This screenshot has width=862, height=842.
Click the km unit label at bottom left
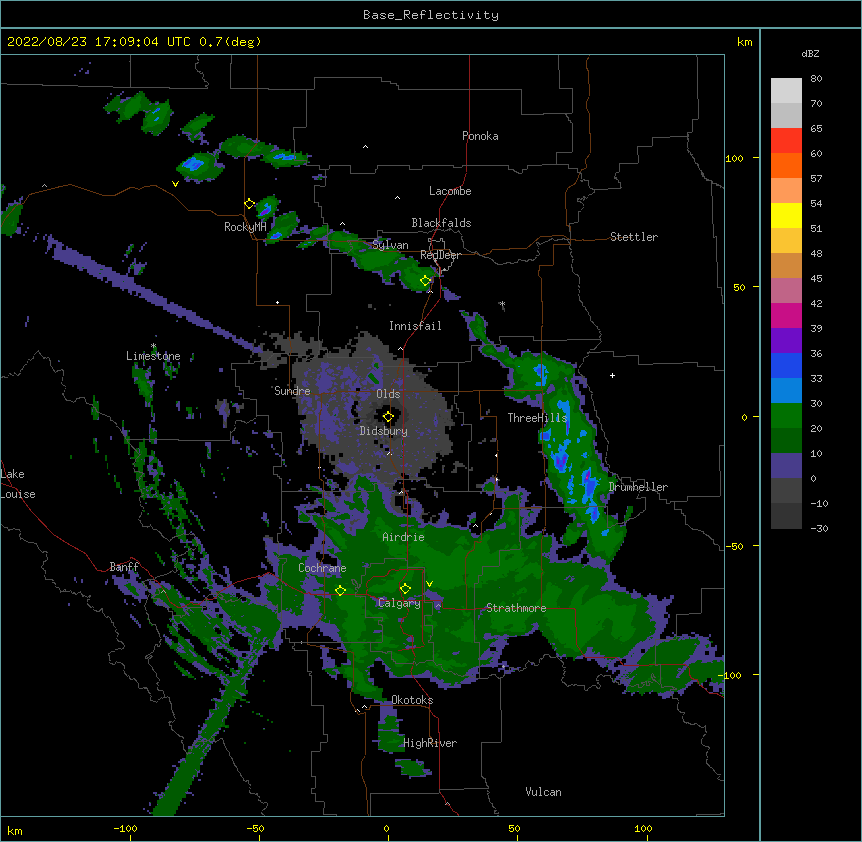coord(15,830)
